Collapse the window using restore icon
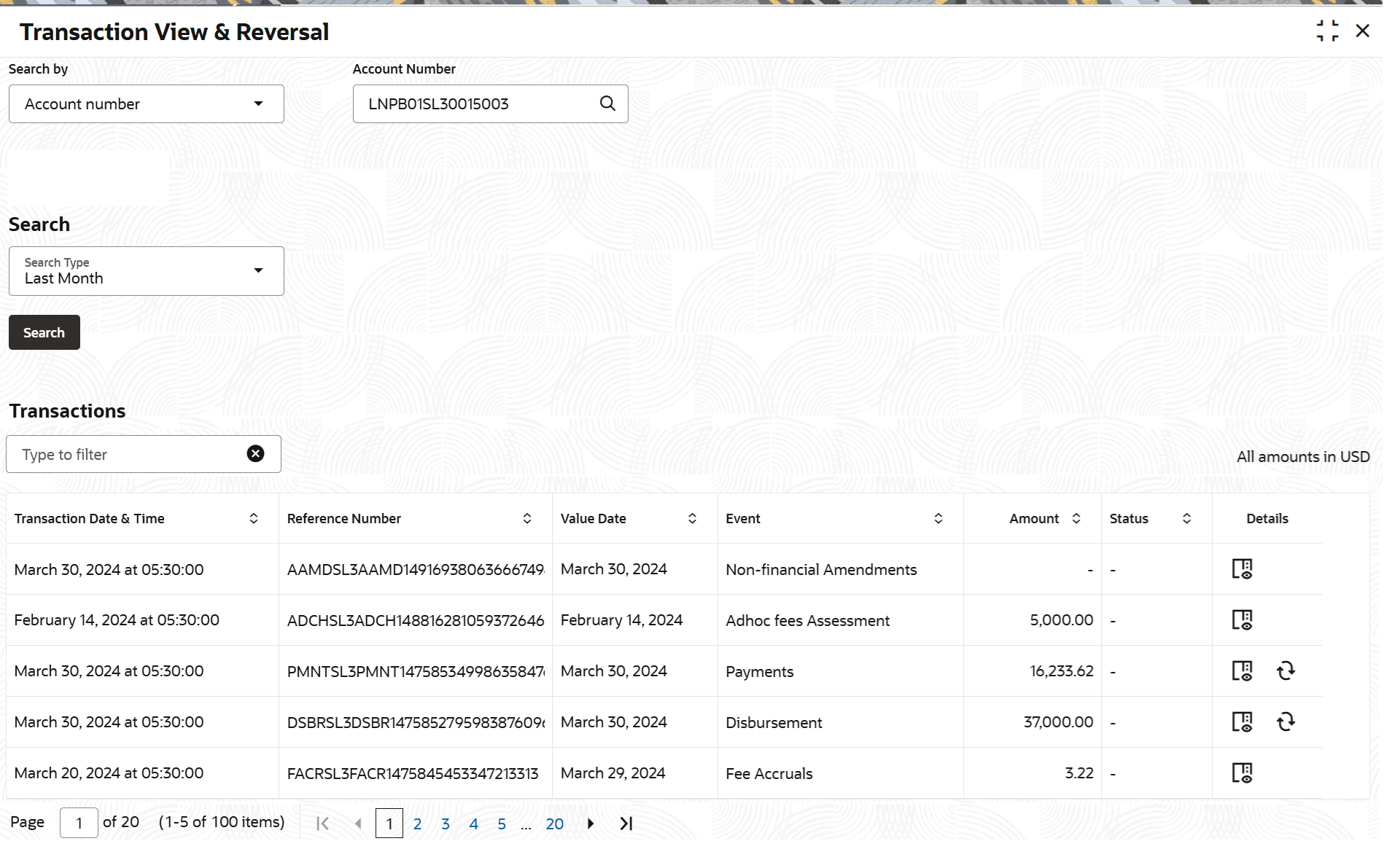The height and width of the screenshot is (841, 1400). pos(1327,31)
